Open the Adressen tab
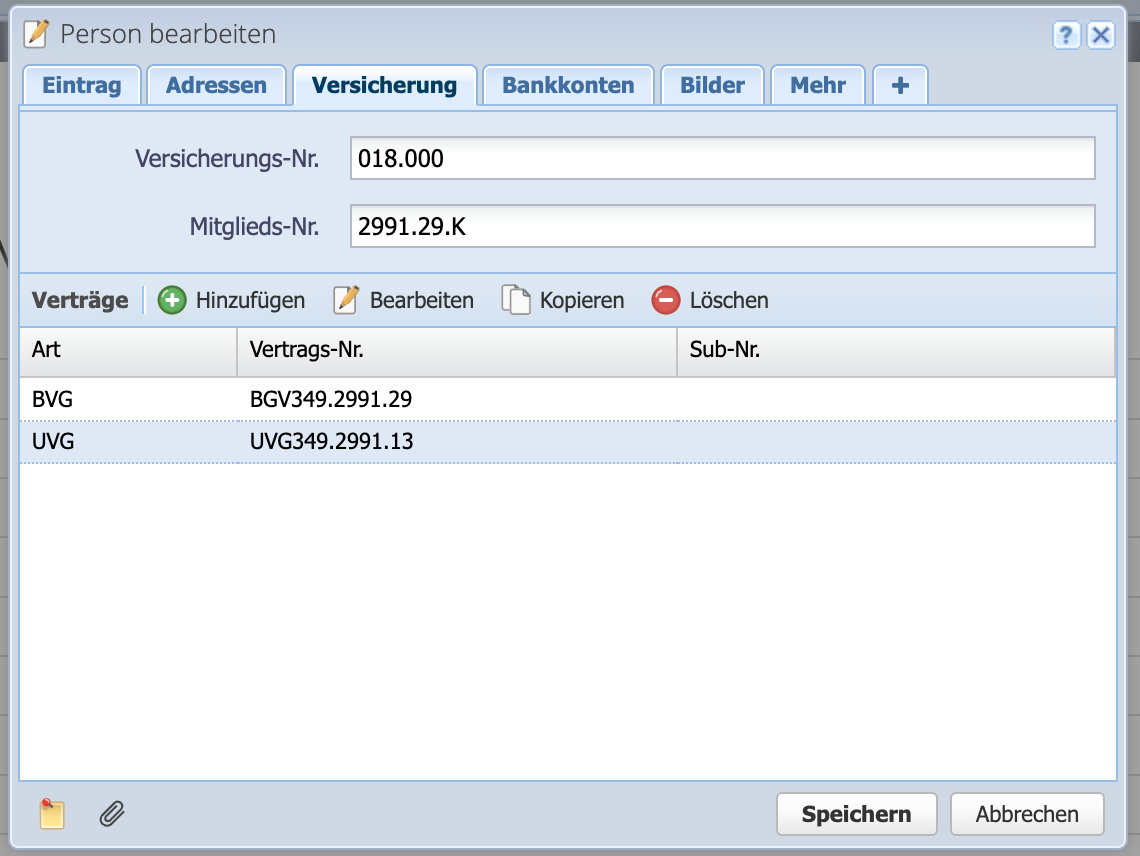 [216, 86]
